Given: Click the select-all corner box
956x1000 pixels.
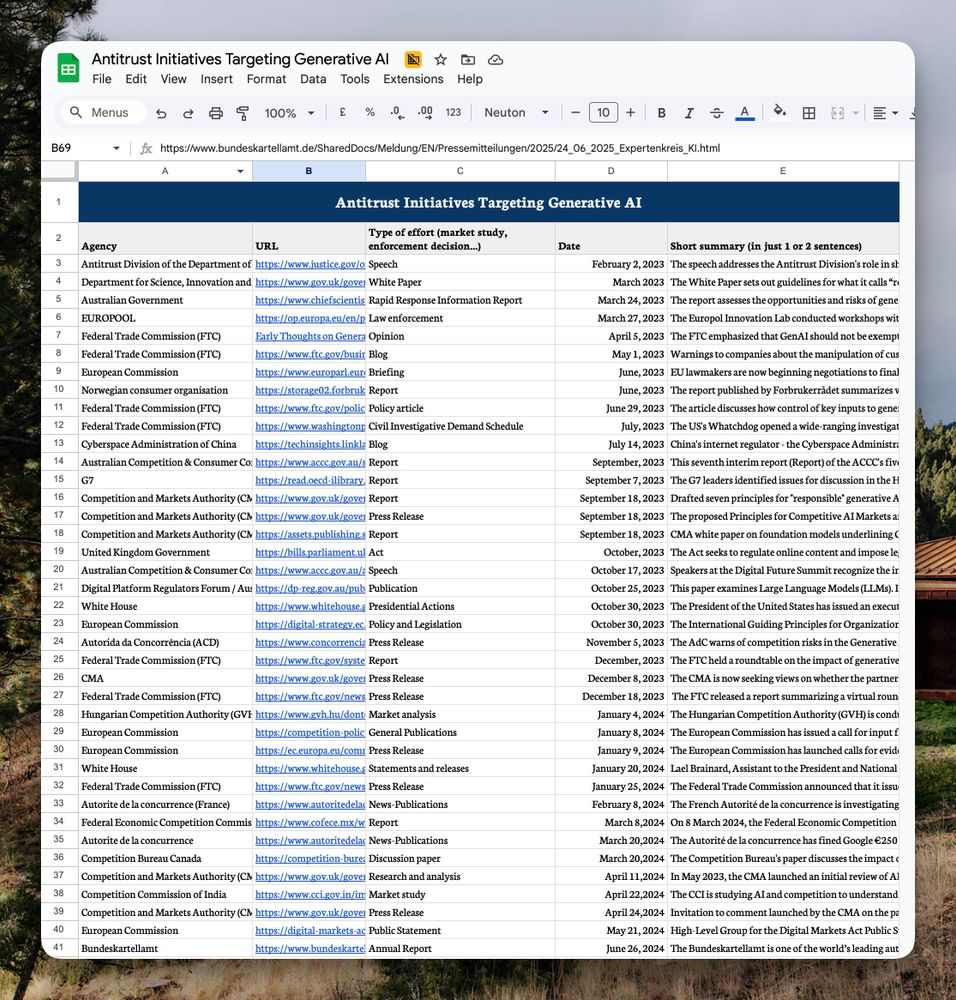Looking at the screenshot, I should pos(59,171).
